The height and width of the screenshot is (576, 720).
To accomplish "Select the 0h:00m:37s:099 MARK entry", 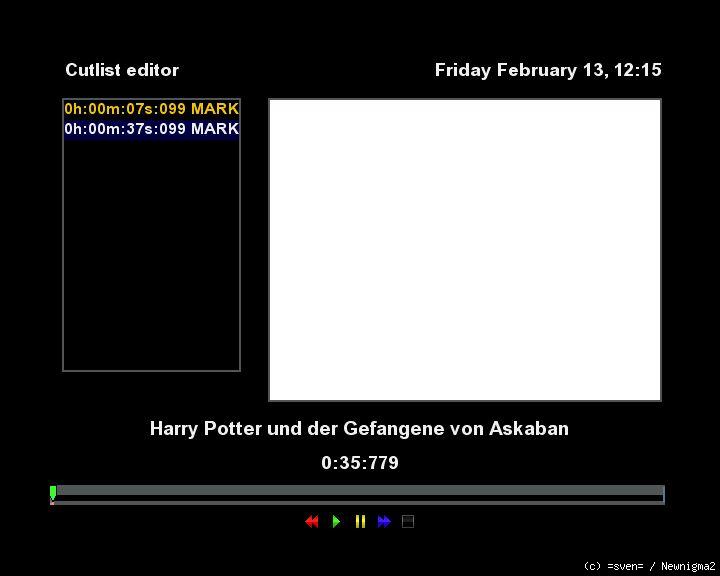I will coord(151,129).
